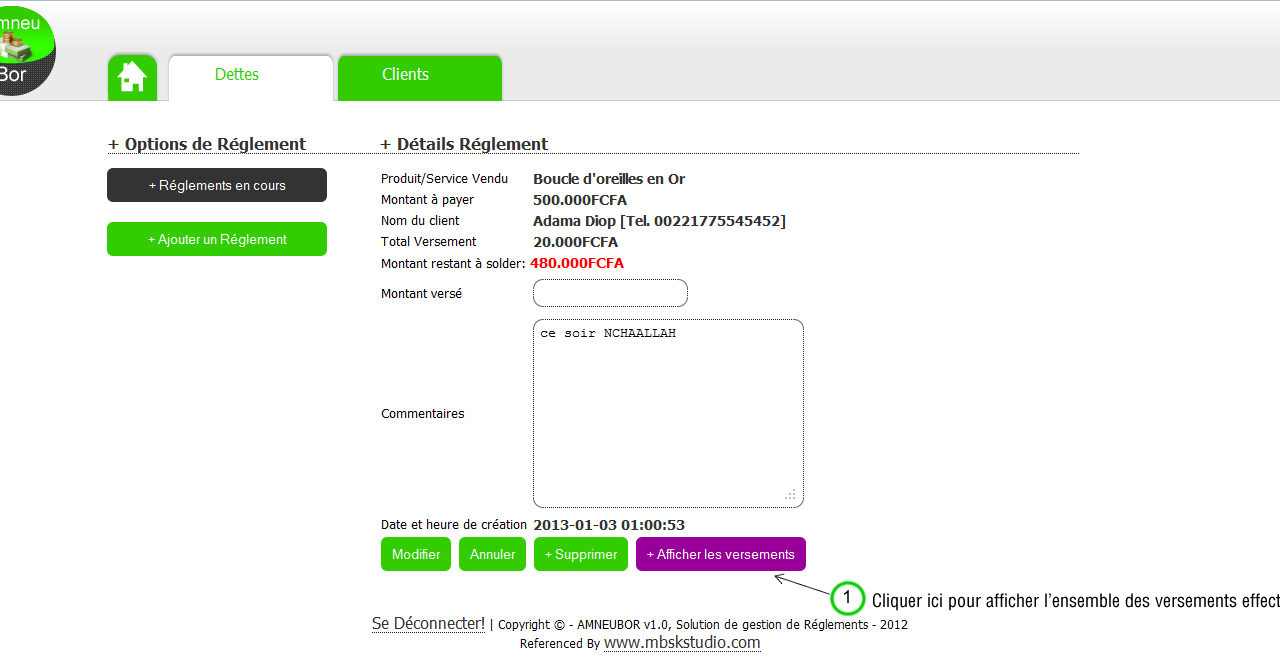This screenshot has width=1280, height=664.
Task: Click the Amneubor logo
Action: (26, 50)
